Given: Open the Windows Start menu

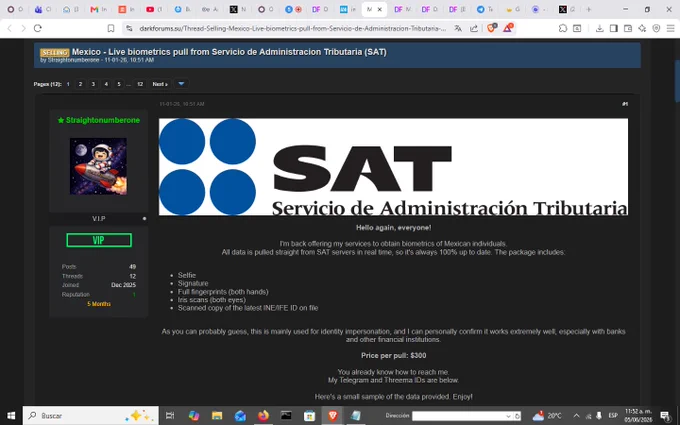Looking at the screenshot, I should pyautogui.click(x=11, y=415).
